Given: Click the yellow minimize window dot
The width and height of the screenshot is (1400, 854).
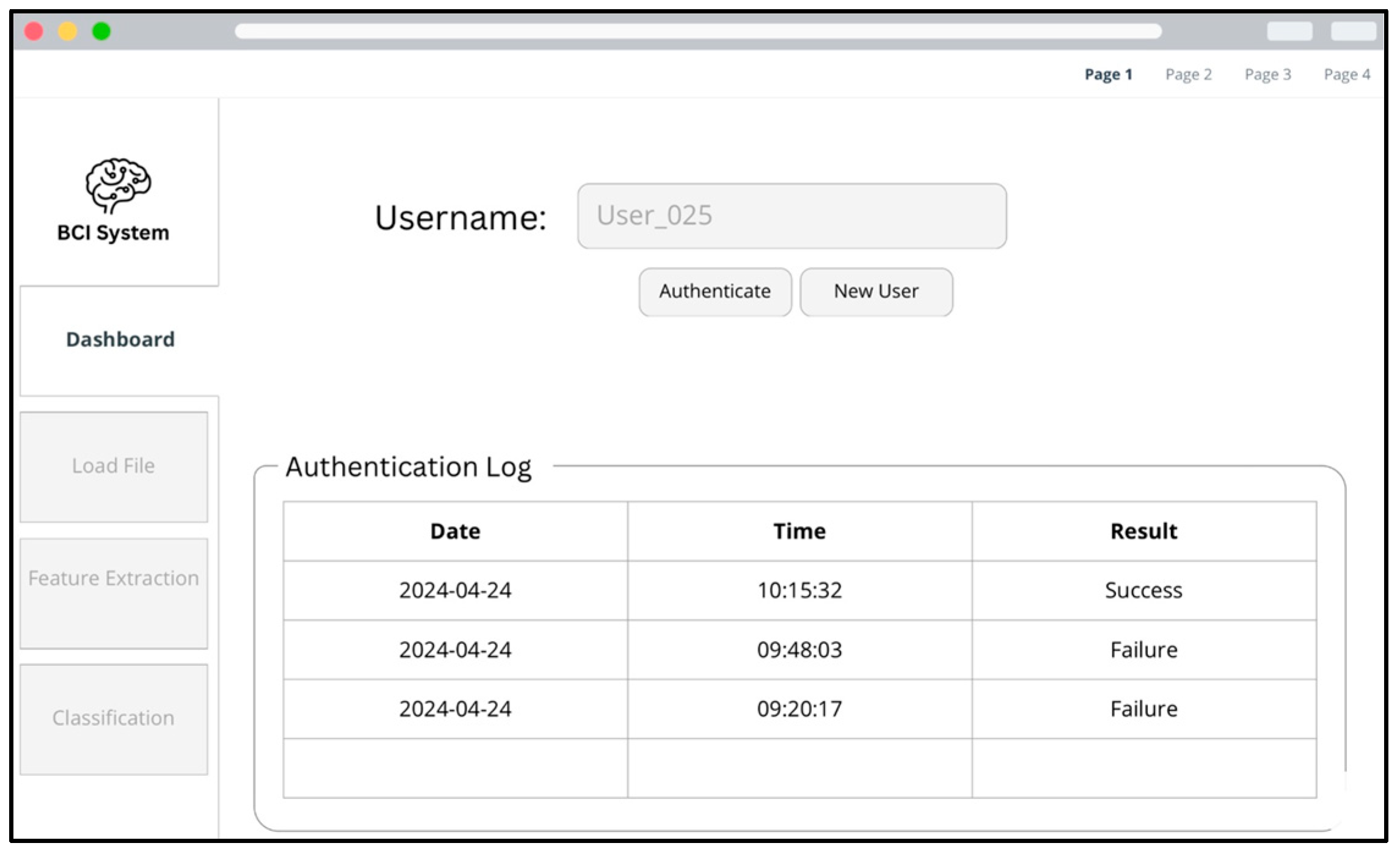Looking at the screenshot, I should [68, 31].
